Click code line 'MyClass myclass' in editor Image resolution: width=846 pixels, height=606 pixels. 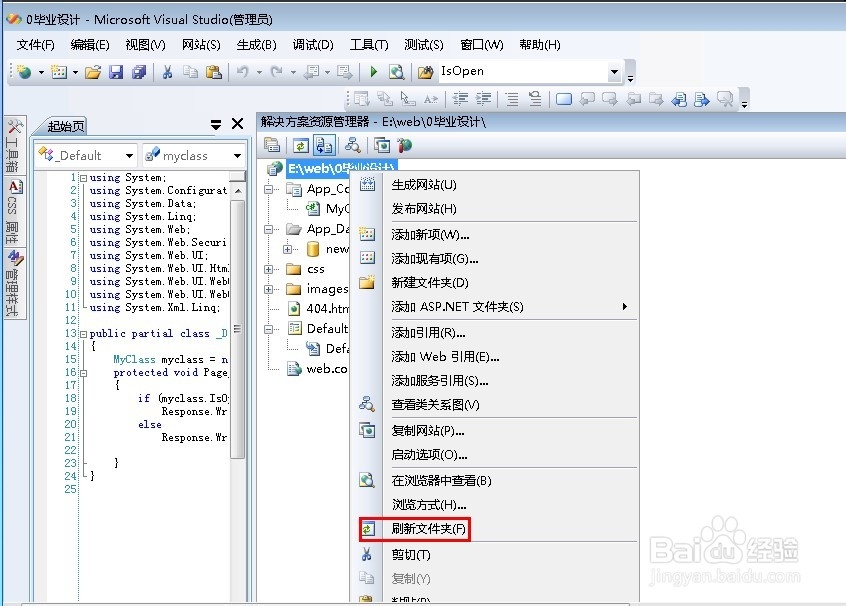(170, 360)
